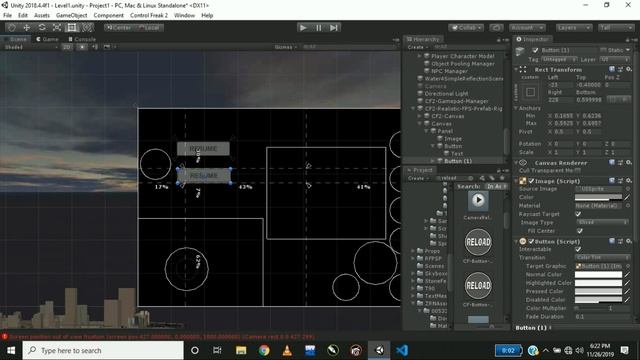Screen dimensions: 640x360
Task: Open Visual Studio Code from taskbar
Action: coord(402,350)
